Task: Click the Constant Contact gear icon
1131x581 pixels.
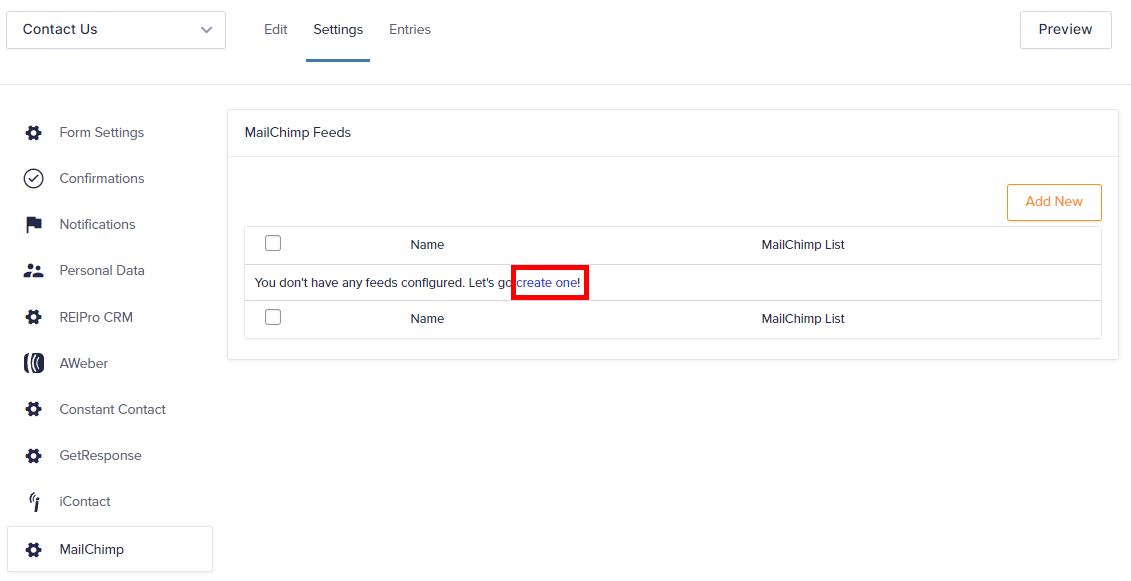Action: click(x=33, y=409)
